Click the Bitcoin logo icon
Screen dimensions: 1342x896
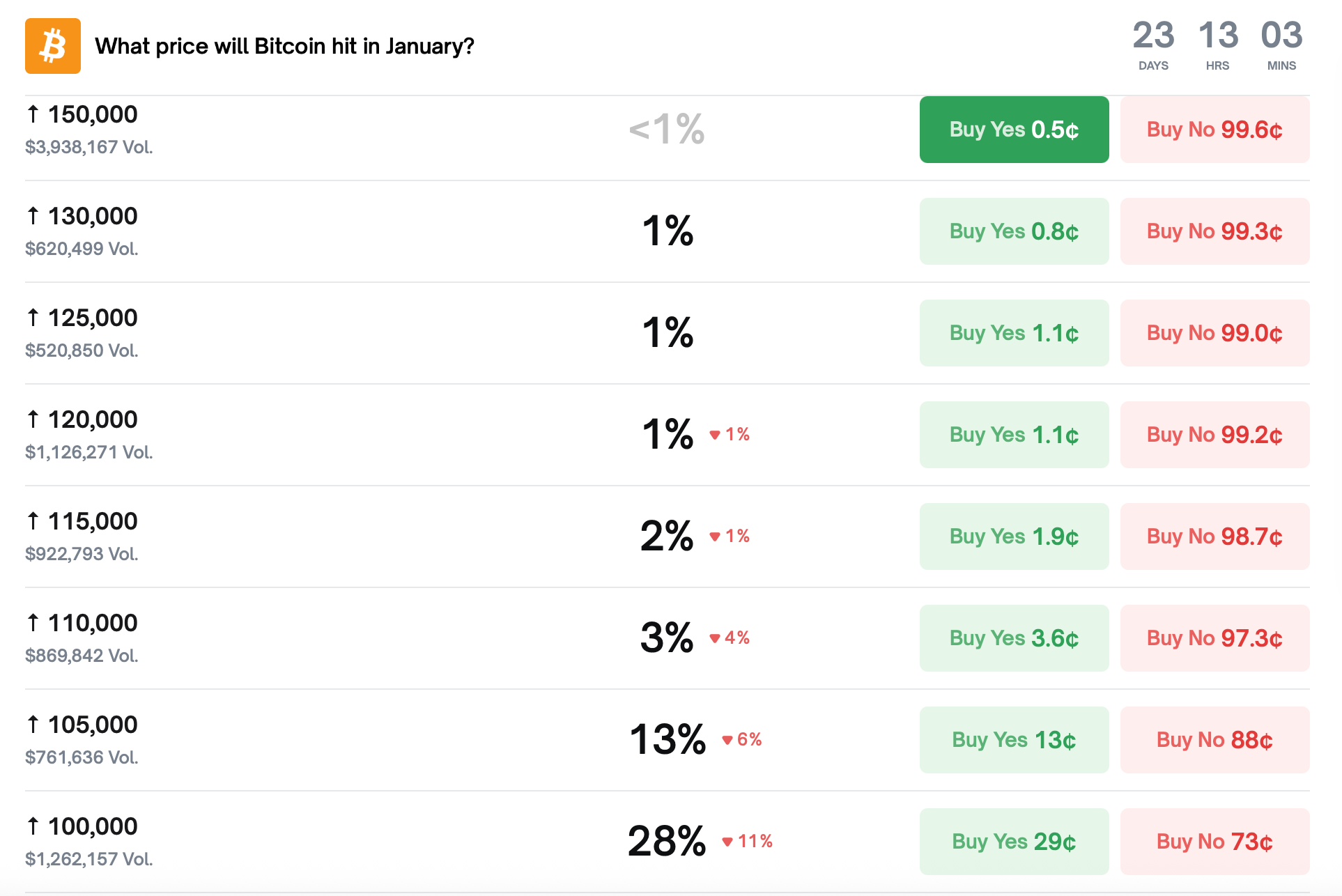(x=52, y=46)
